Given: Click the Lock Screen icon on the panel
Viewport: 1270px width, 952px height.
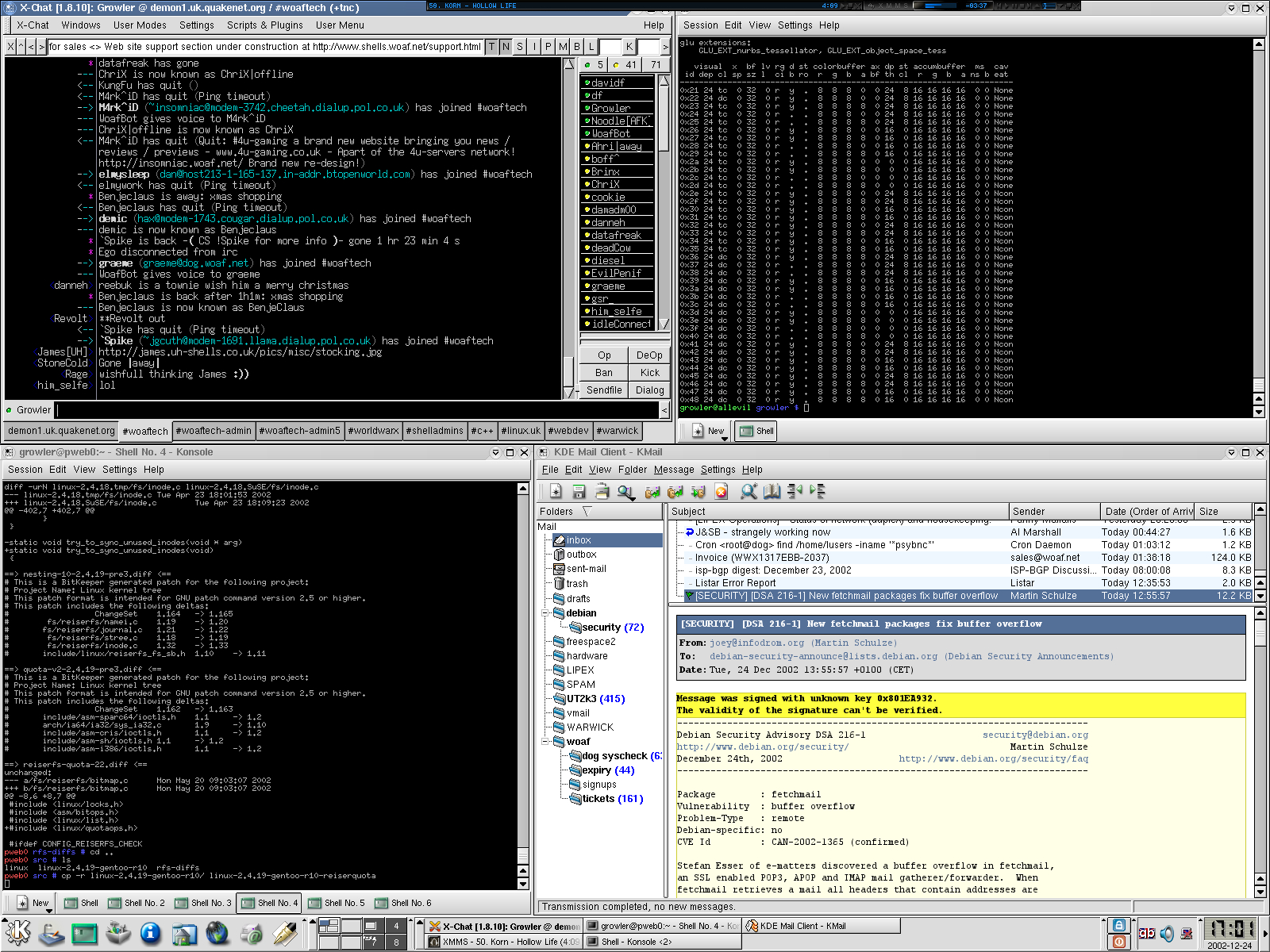Looking at the screenshot, I should coord(1118,925).
